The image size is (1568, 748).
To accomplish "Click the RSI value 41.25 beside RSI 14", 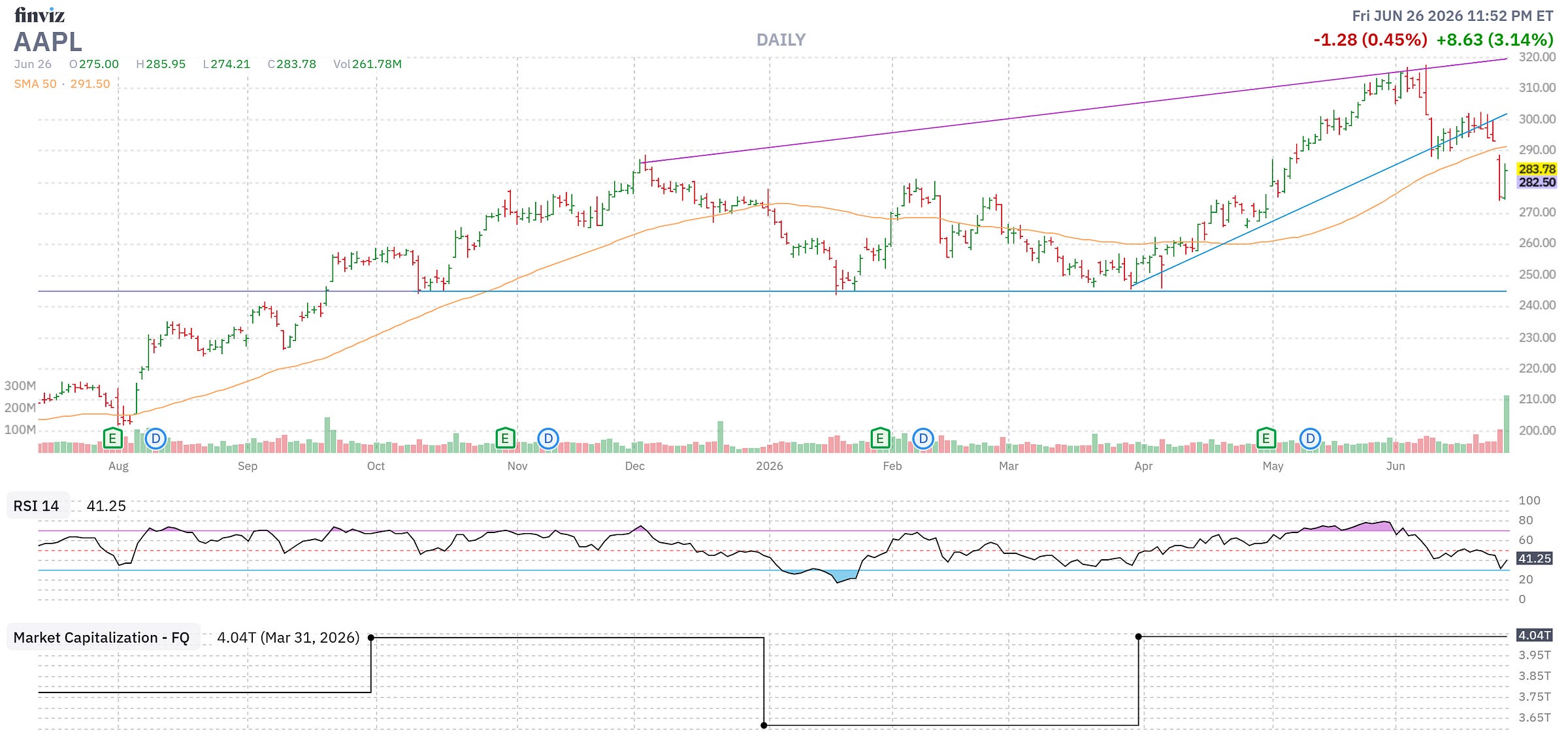I will coord(106,506).
